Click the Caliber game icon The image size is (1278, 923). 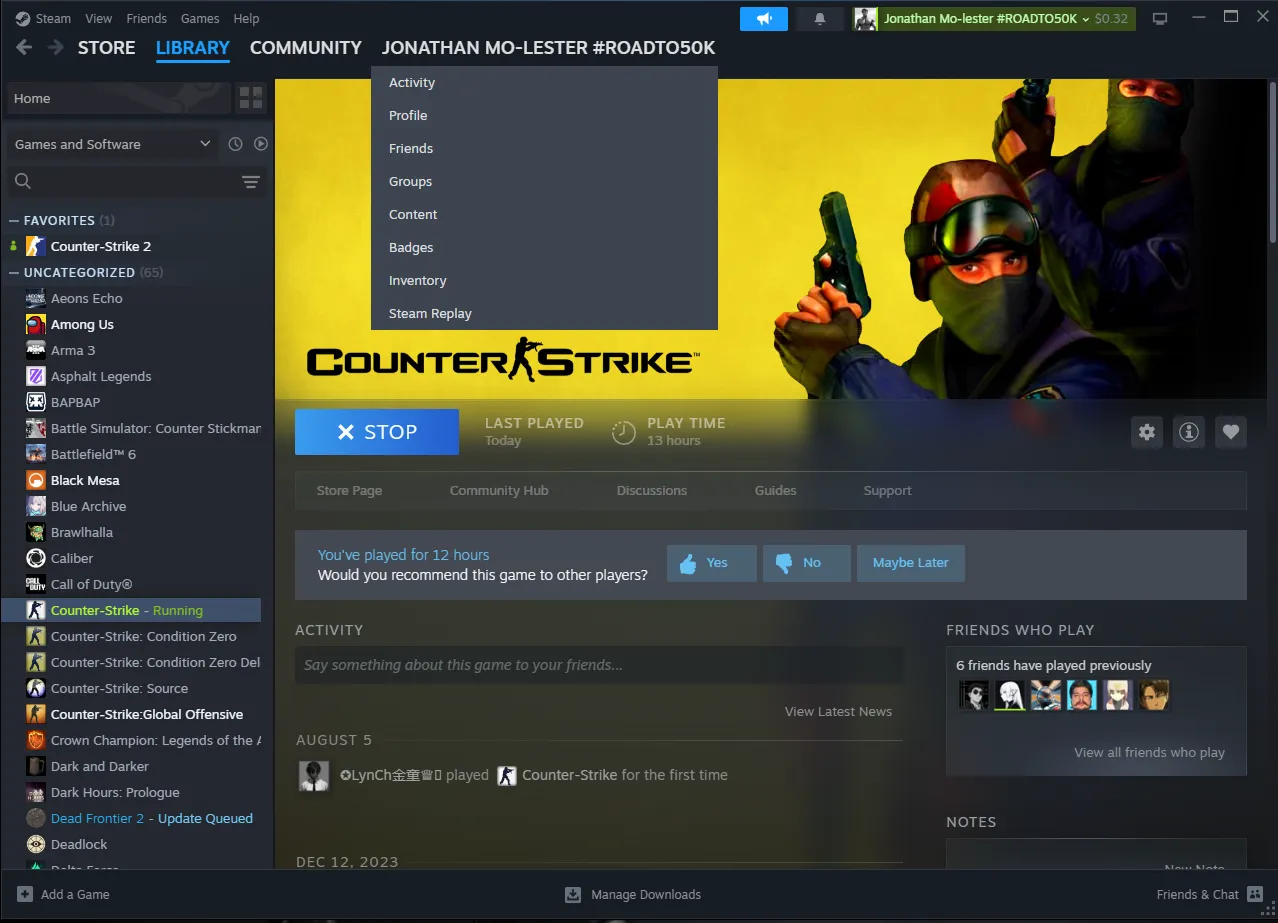tap(36, 558)
